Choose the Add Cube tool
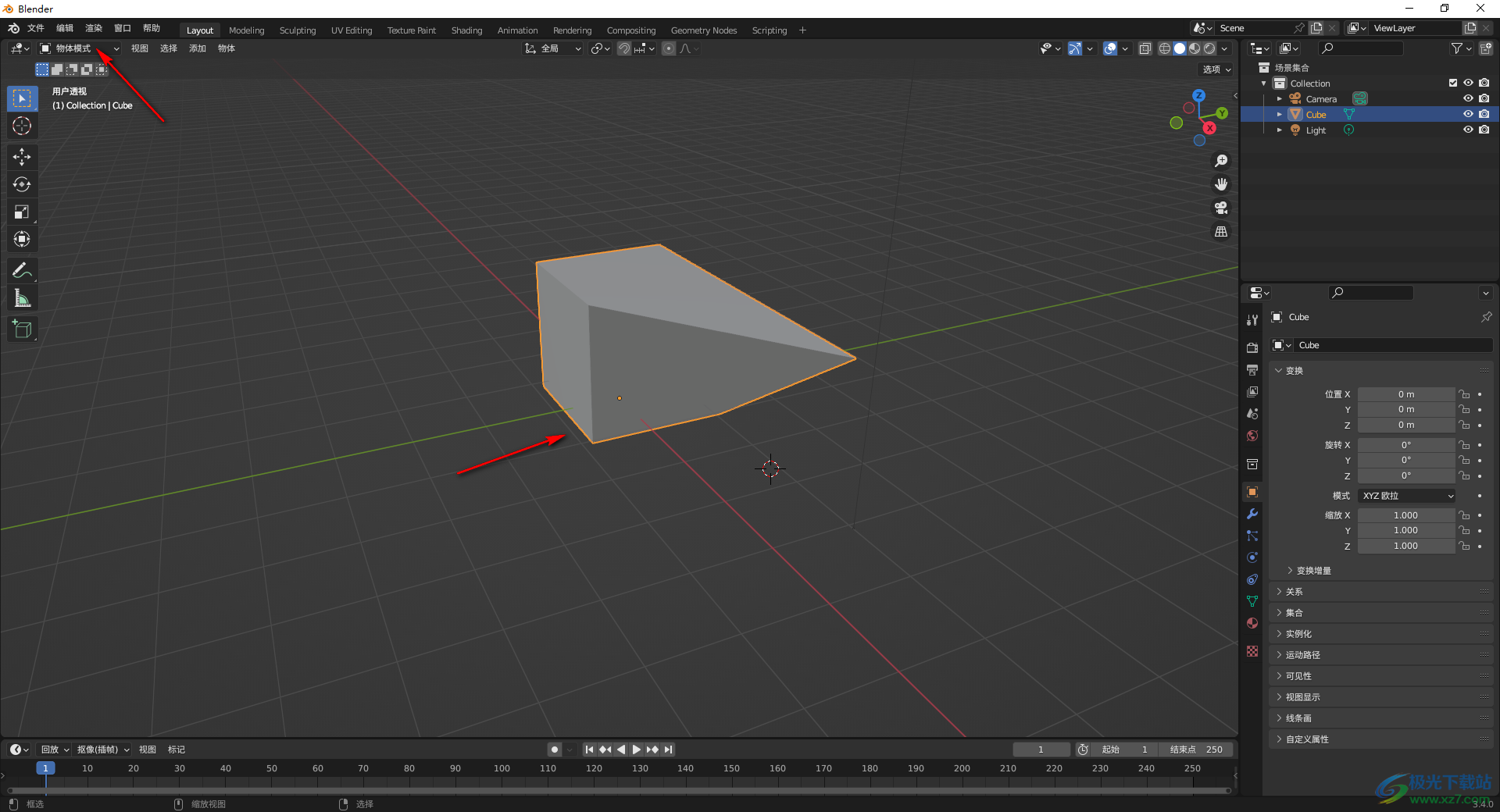 coord(22,329)
